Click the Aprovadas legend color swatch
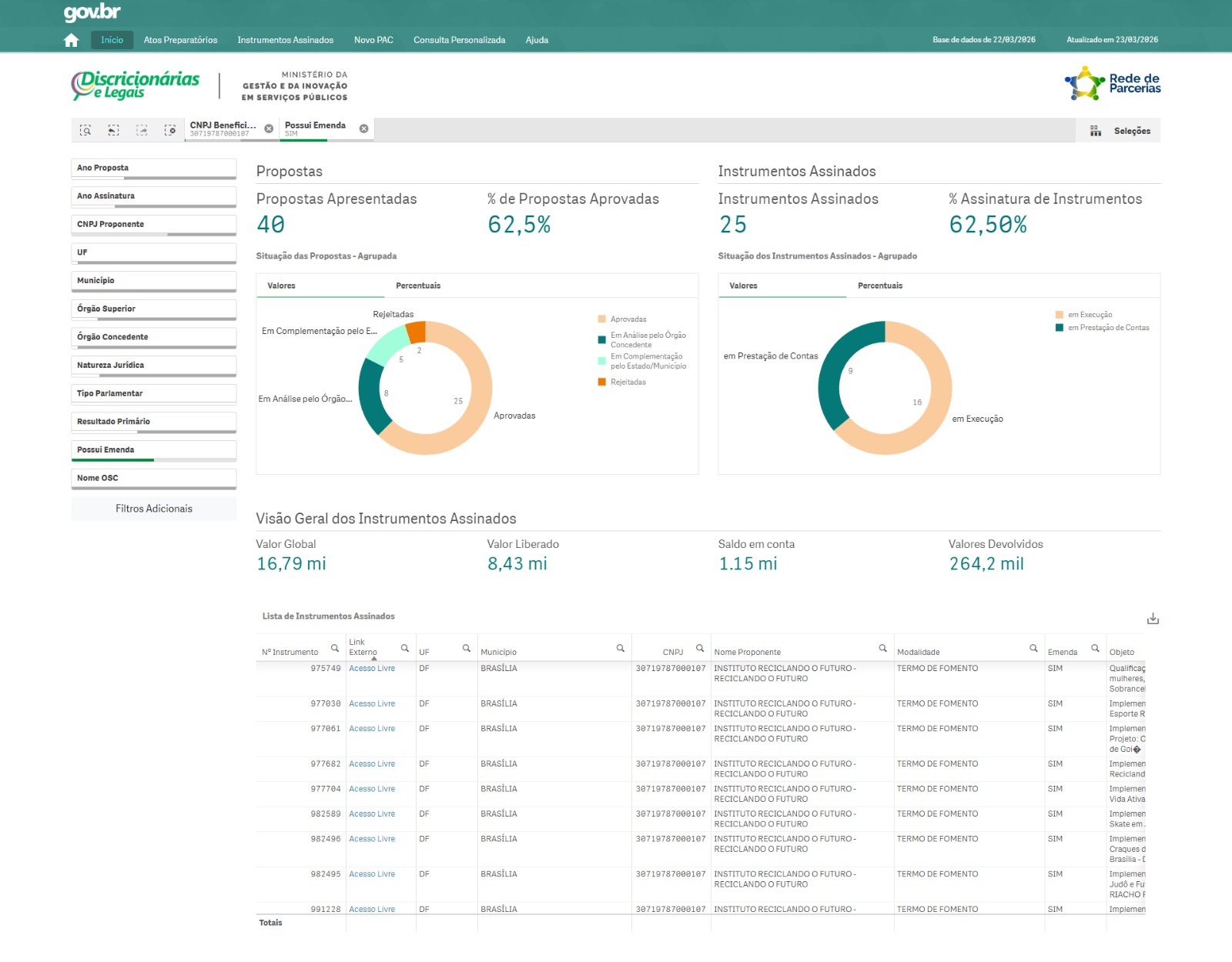1232x962 pixels. [x=601, y=319]
